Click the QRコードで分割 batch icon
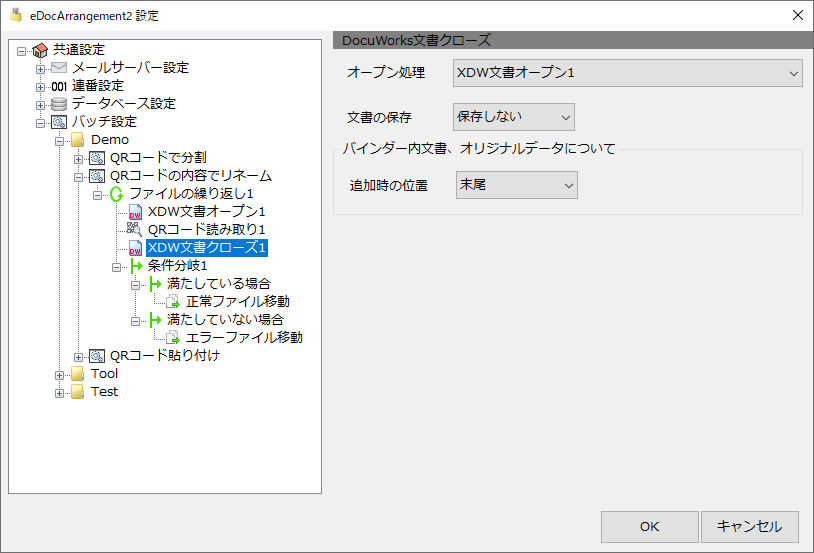Viewport: 814px width, 553px height. coord(97,158)
